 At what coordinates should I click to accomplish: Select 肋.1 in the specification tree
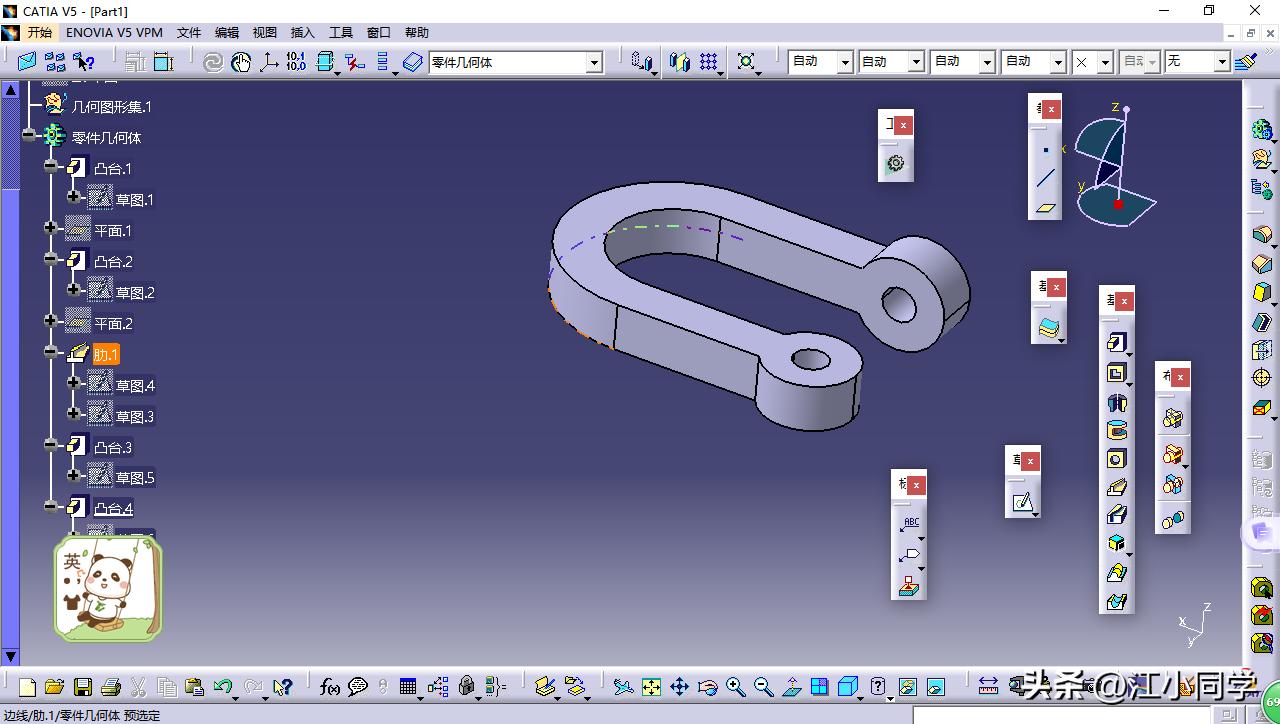(x=104, y=353)
